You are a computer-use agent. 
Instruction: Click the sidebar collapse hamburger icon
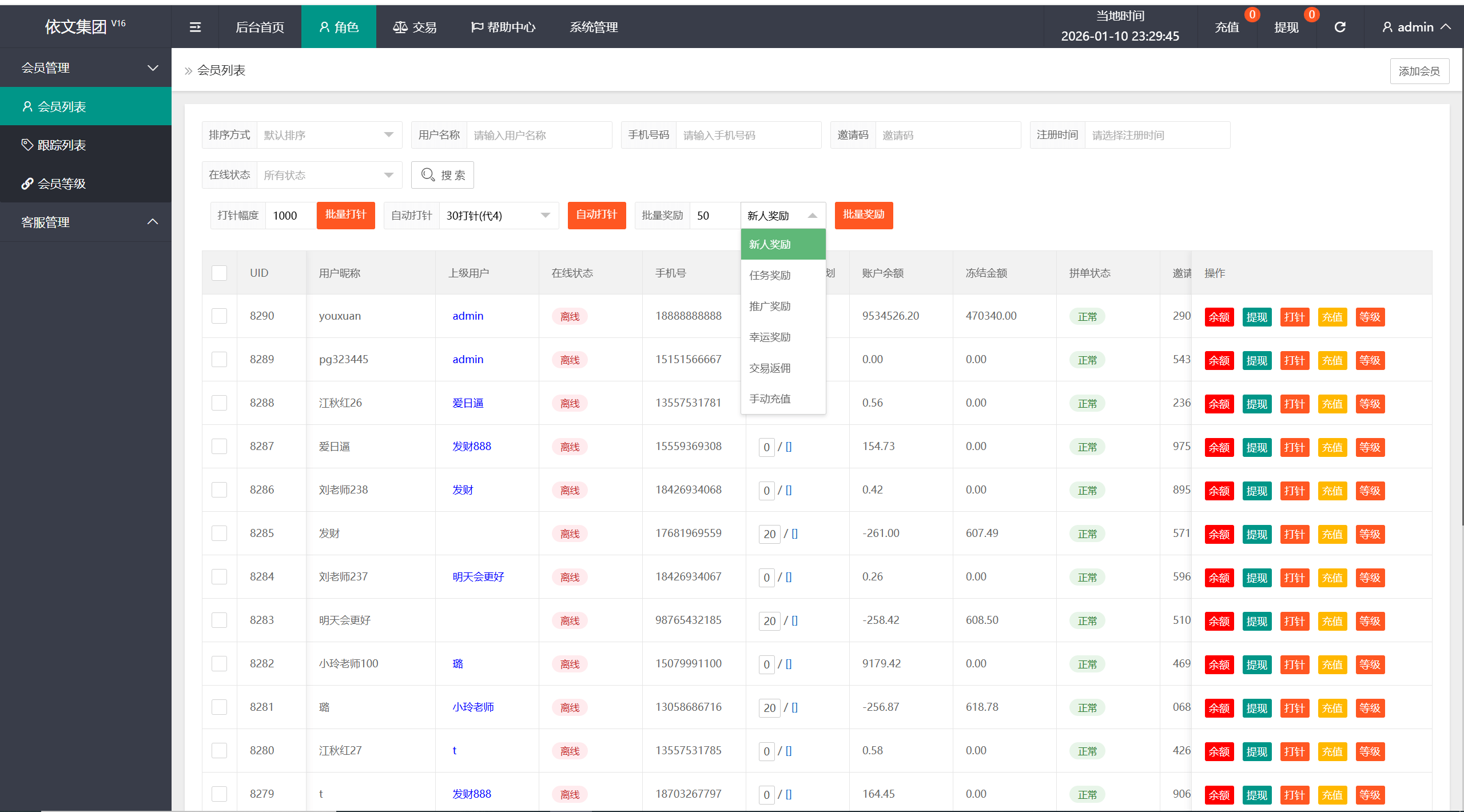[x=195, y=27]
